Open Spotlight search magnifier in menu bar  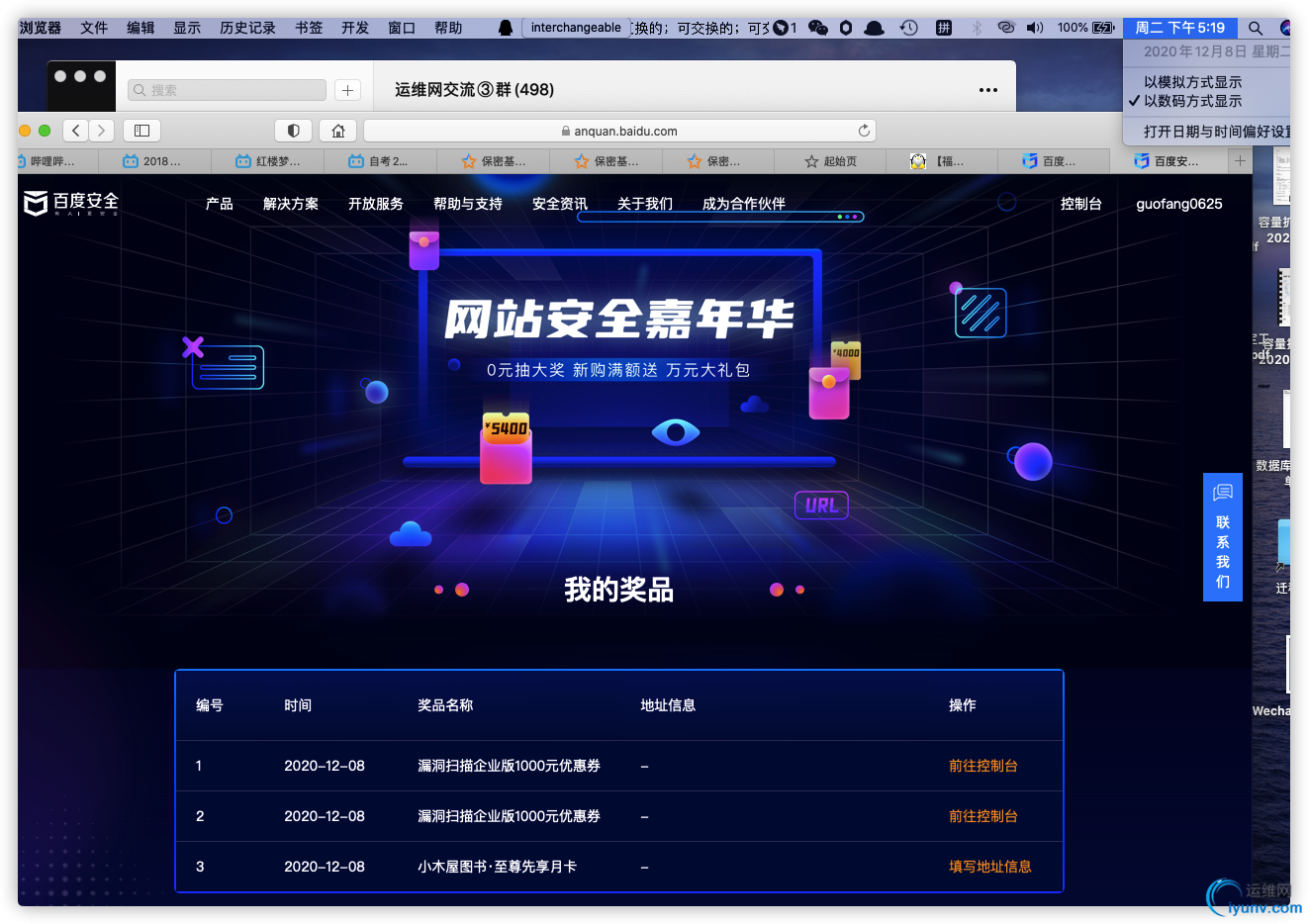coord(1256,28)
